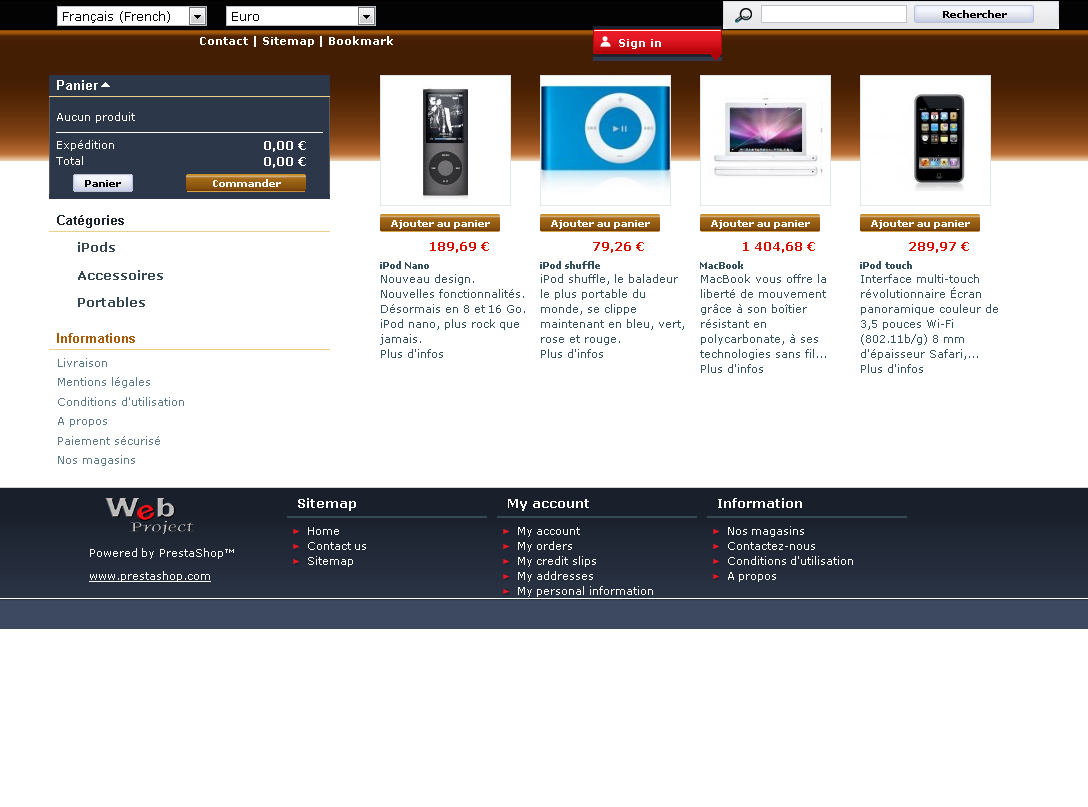This screenshot has height=807, width=1088.
Task: Click the Sign in button
Action: pos(657,43)
